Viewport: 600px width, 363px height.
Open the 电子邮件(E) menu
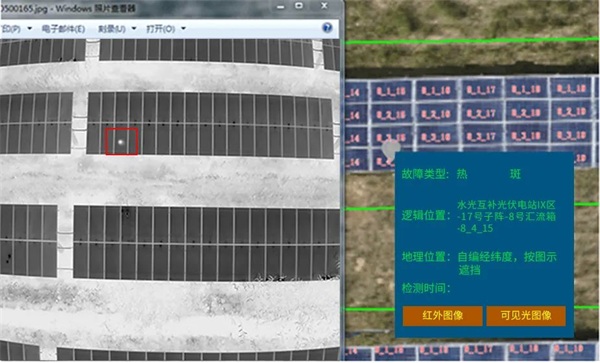pos(63,29)
